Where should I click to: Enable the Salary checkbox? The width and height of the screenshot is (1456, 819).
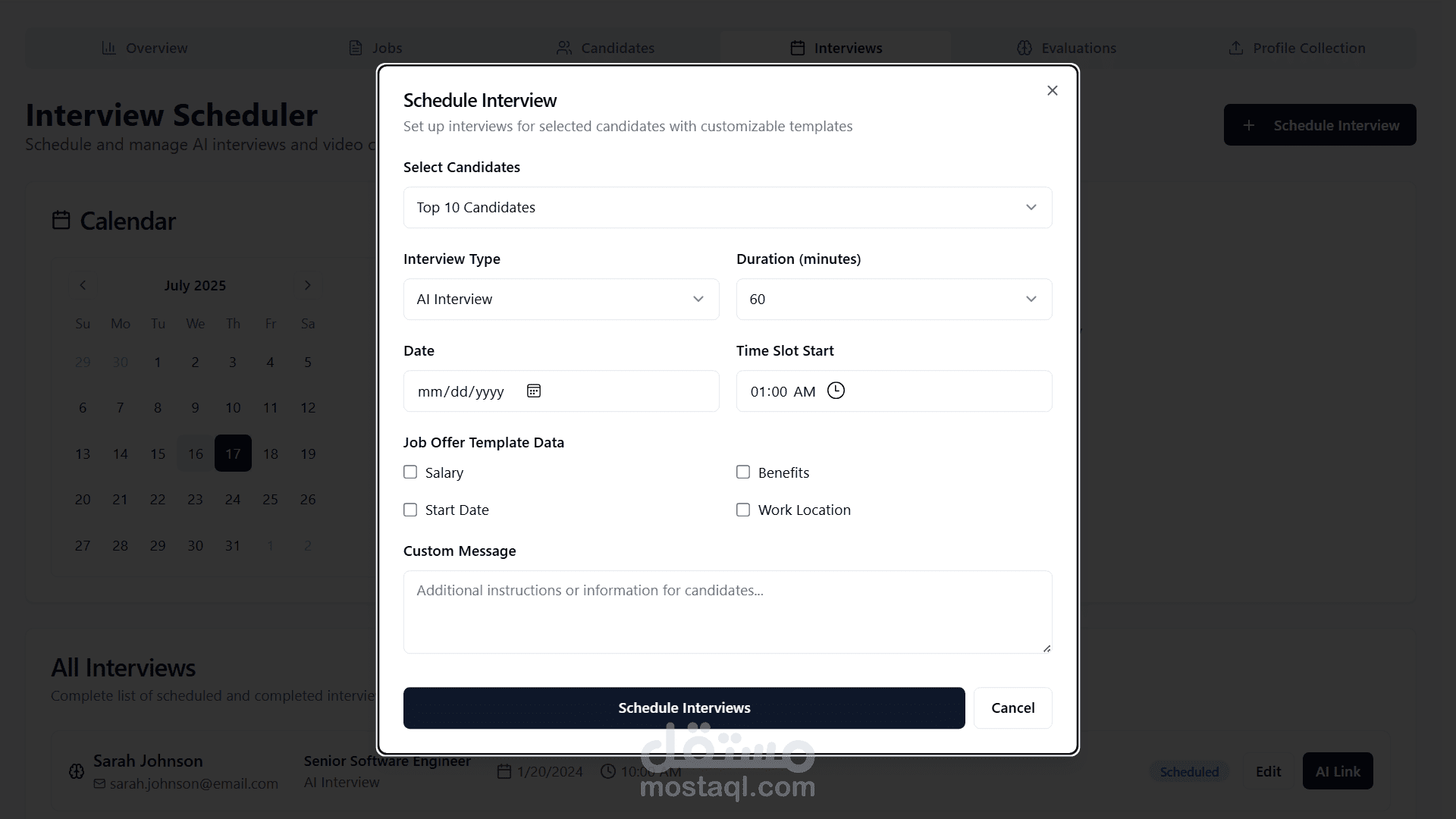pos(410,472)
